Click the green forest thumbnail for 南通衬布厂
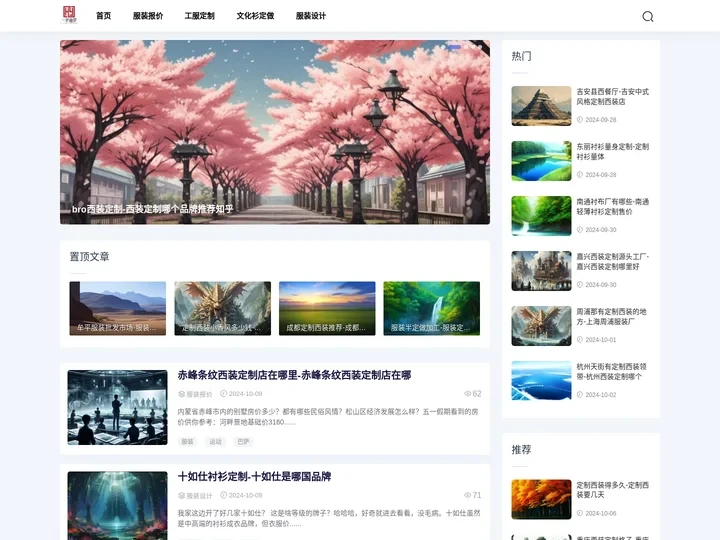Image resolution: width=720 pixels, height=540 pixels. coord(541,216)
